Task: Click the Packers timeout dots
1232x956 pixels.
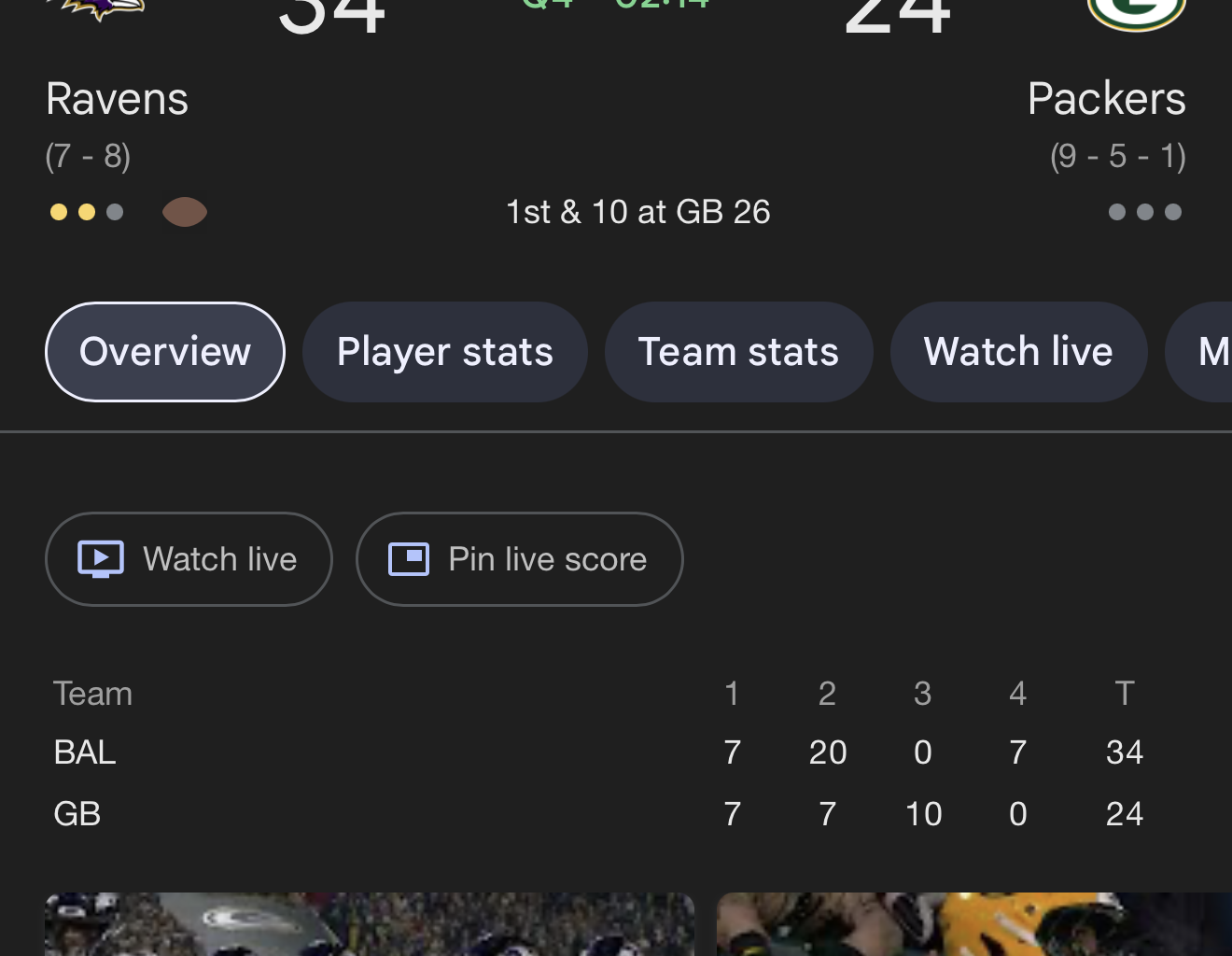Action: [1144, 212]
